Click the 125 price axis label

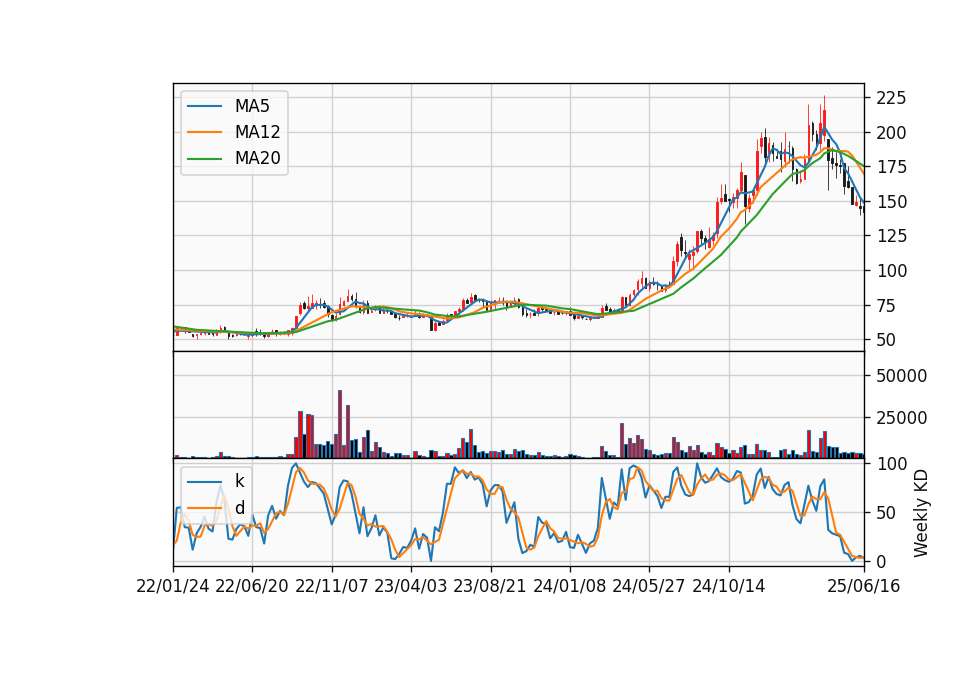pyautogui.click(x=891, y=236)
